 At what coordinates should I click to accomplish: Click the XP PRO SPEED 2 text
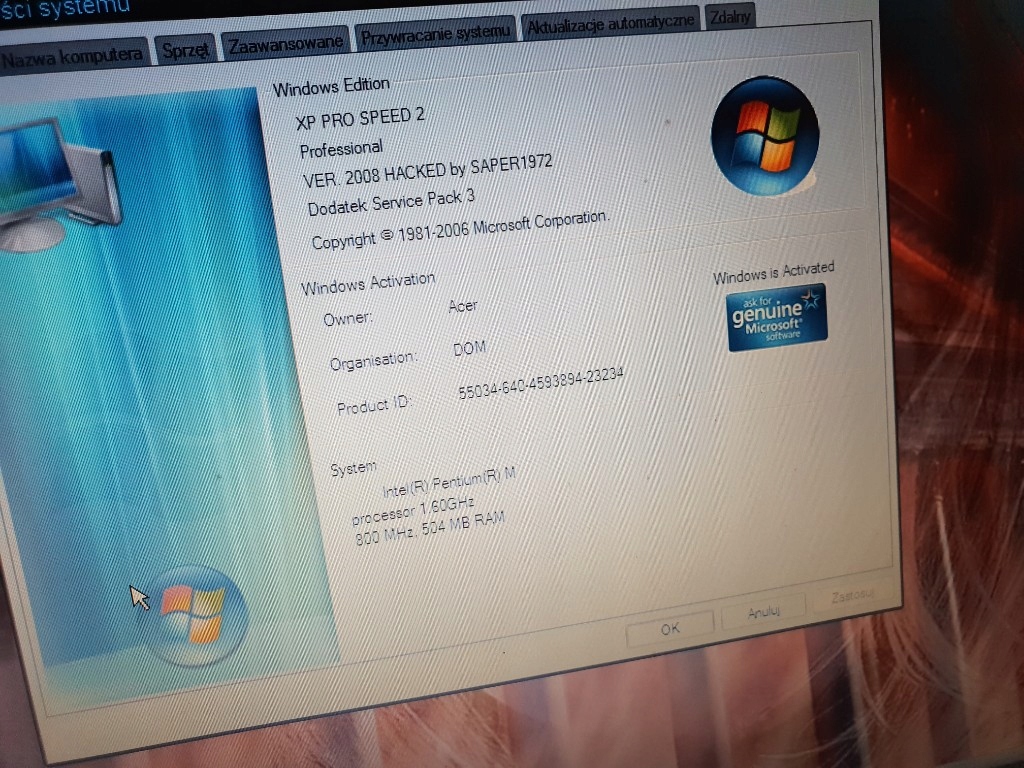point(360,118)
